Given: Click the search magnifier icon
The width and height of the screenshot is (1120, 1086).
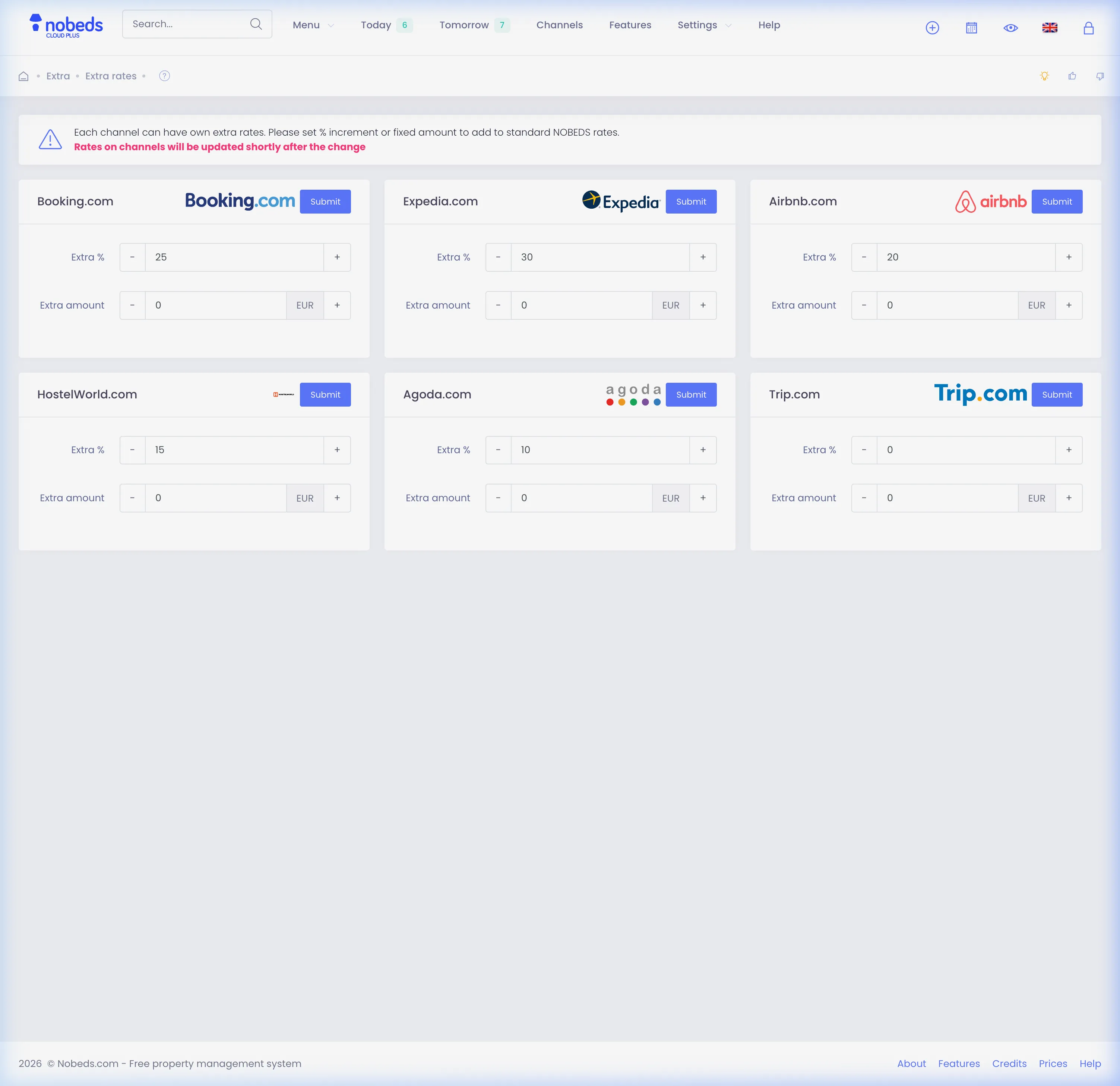Looking at the screenshot, I should 256,24.
